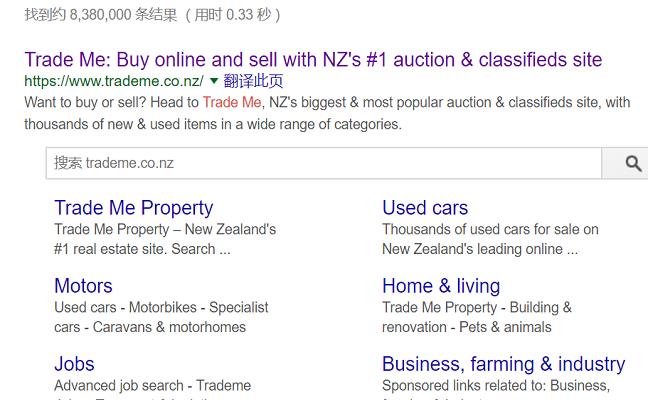Click the magnifying glass search icon
This screenshot has width=648, height=400.
click(632, 163)
